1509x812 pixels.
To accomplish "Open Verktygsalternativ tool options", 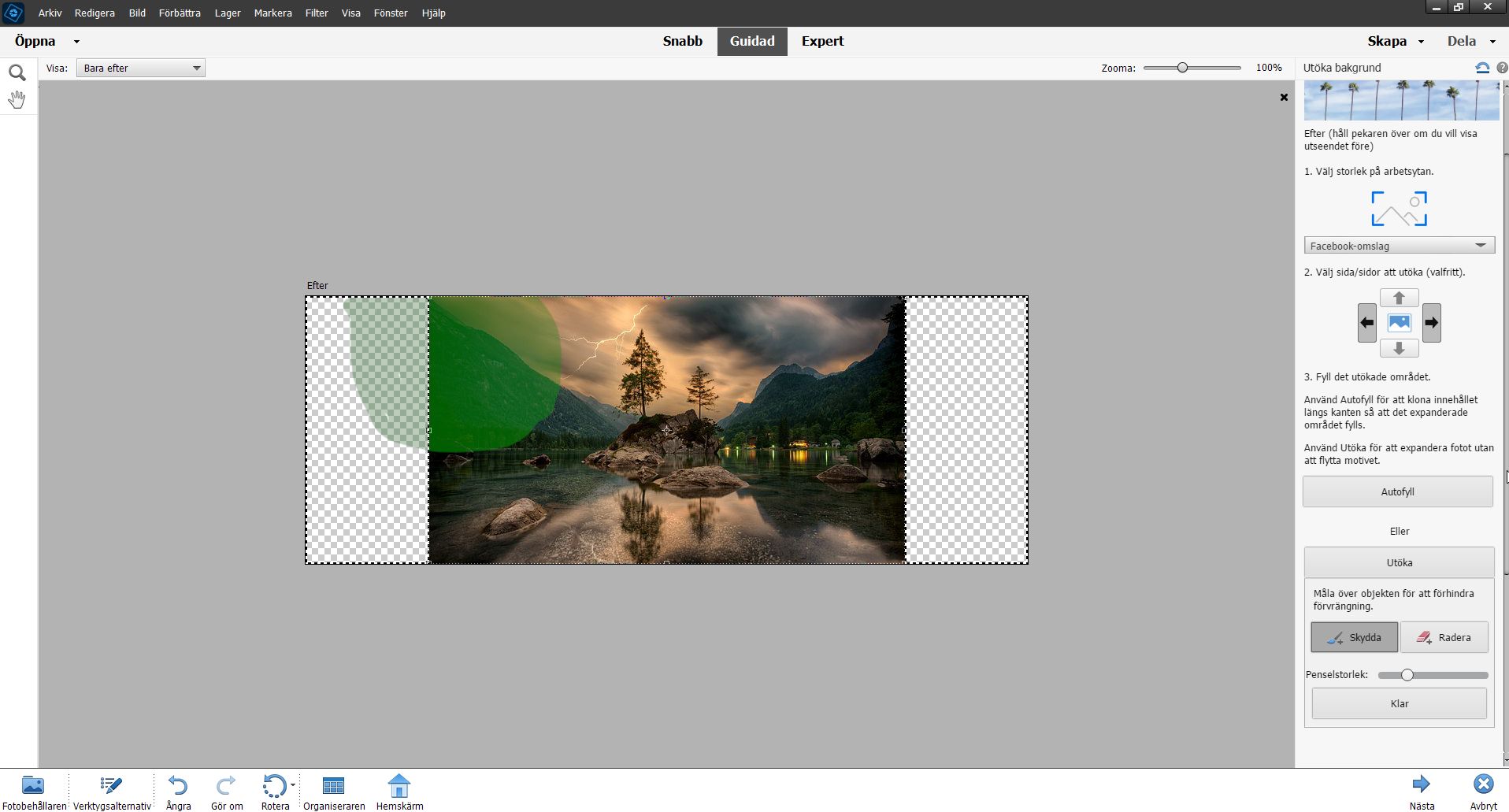I will [112, 792].
